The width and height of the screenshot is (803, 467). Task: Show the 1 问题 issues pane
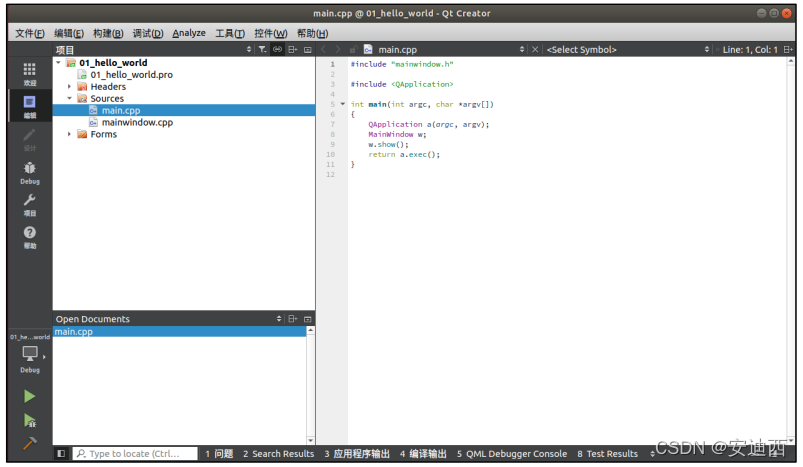[219, 454]
